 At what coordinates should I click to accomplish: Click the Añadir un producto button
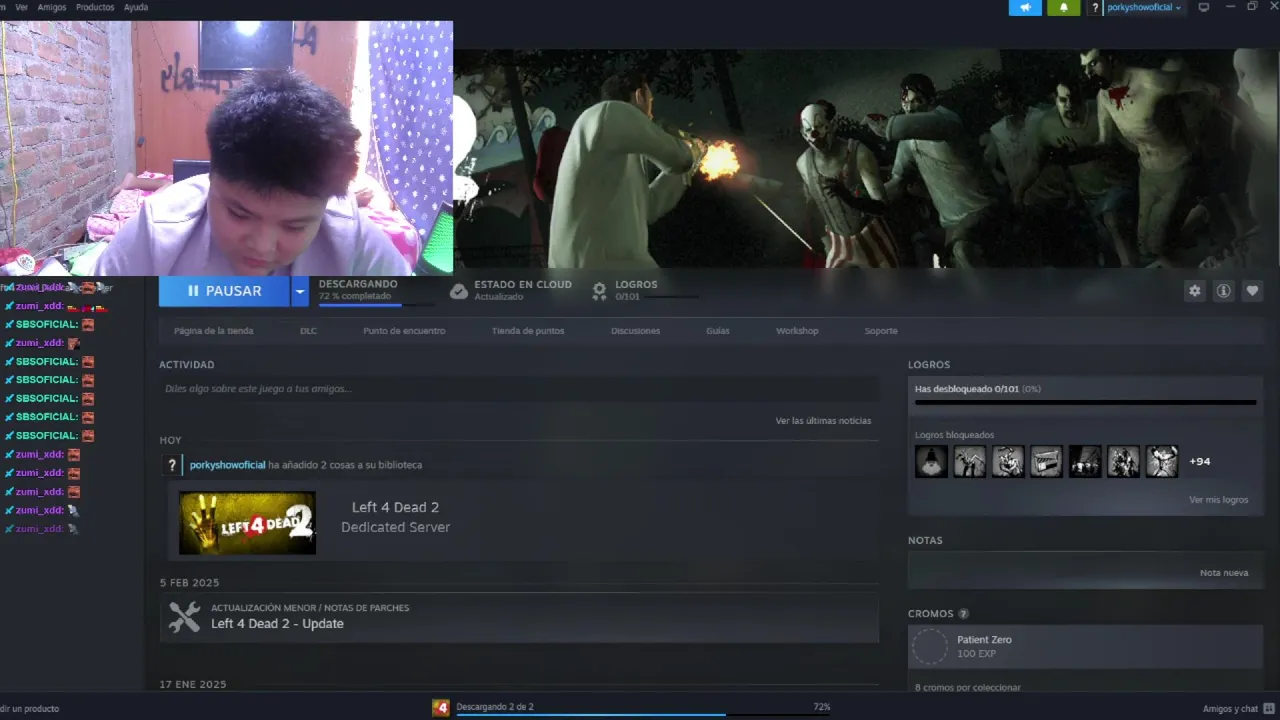coord(29,709)
